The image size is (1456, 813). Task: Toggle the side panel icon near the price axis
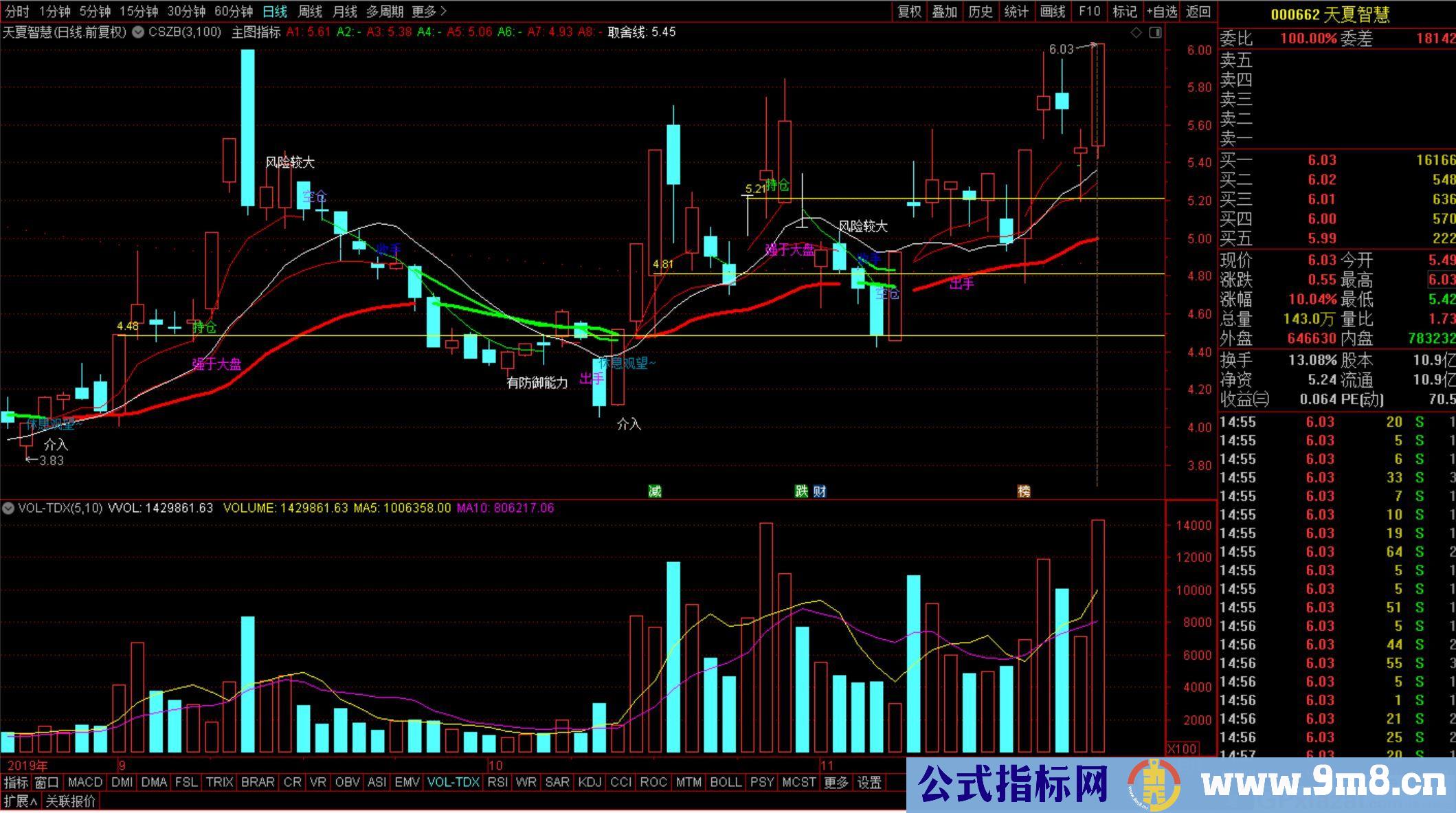(1155, 32)
